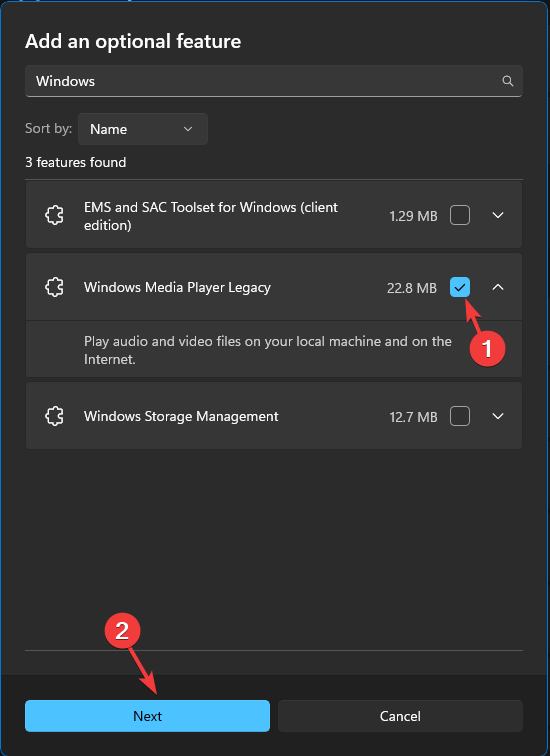Click the Play audio and video description text
This screenshot has height=756, width=550.
268,350
